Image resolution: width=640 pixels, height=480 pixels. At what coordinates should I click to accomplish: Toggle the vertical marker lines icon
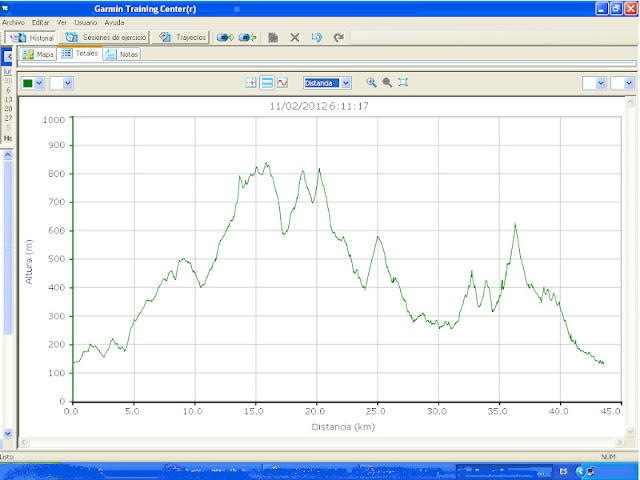251,83
